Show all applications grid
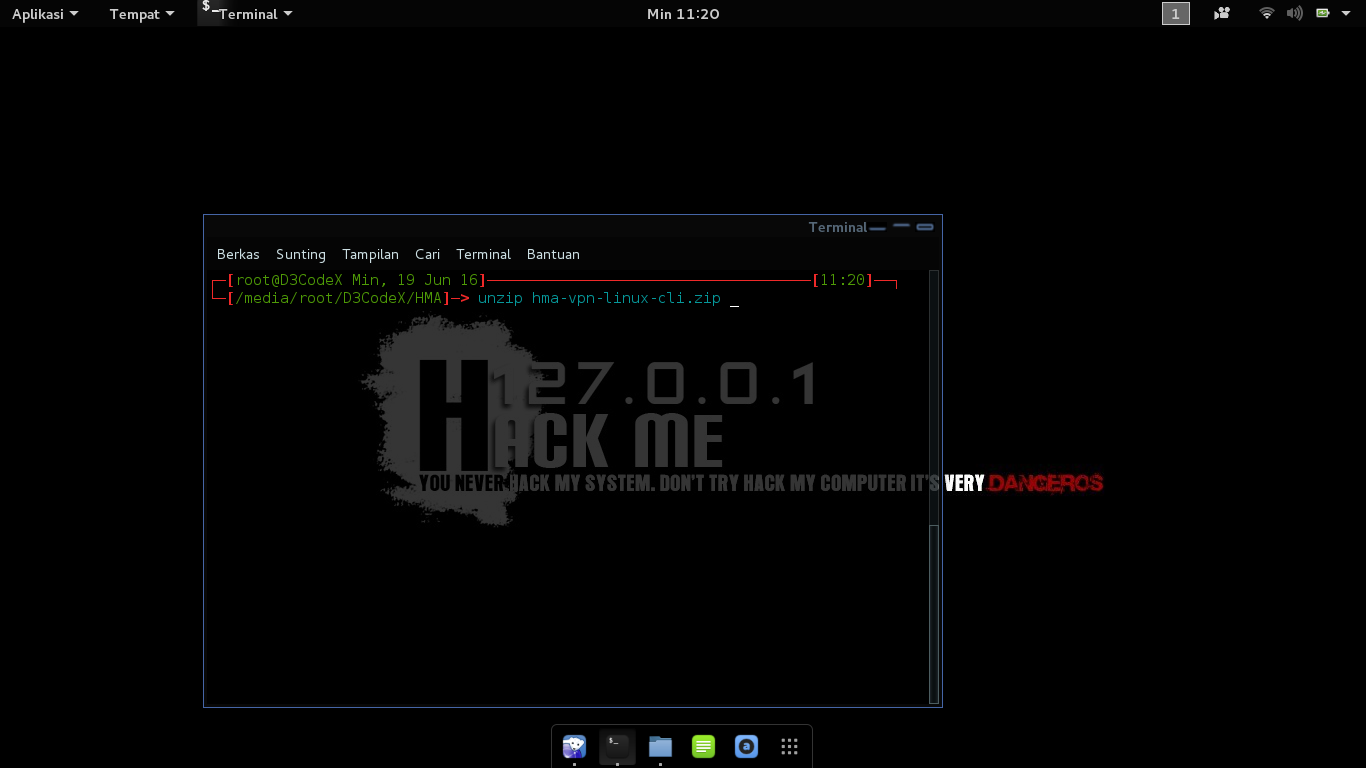 pyautogui.click(x=789, y=746)
